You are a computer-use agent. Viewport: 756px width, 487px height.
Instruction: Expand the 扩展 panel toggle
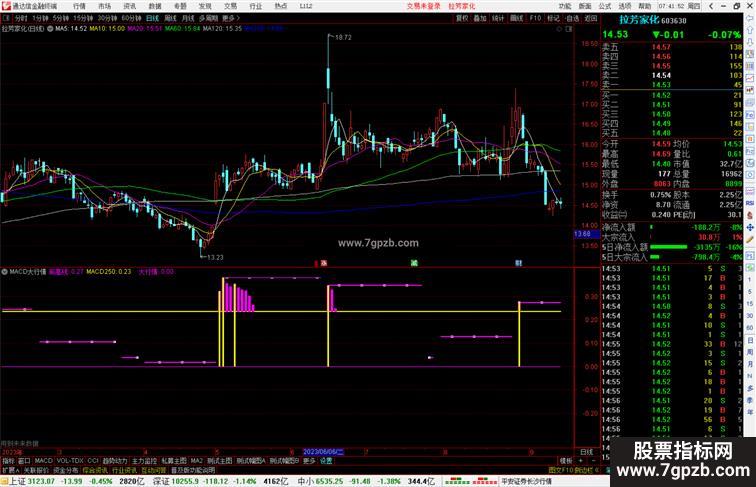(x=10, y=470)
